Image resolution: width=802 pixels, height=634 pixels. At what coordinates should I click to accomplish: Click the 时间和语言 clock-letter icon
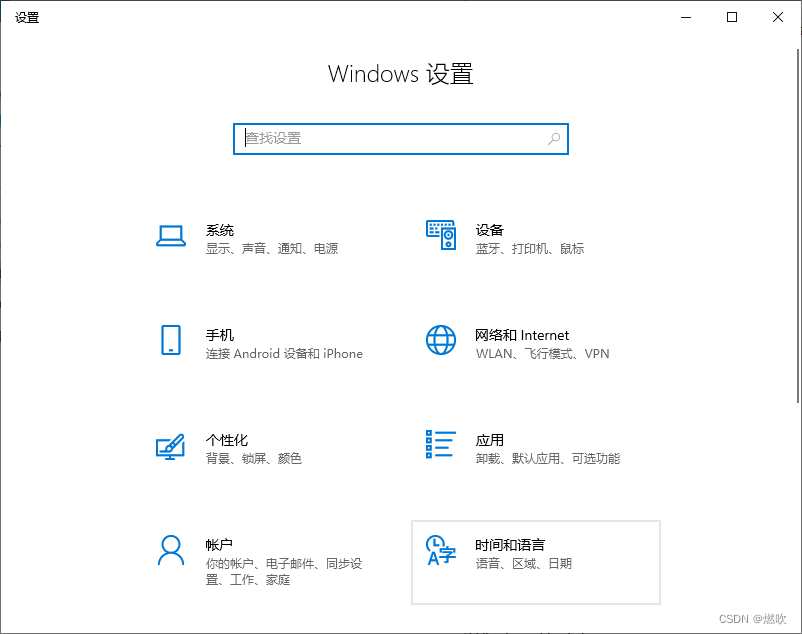coord(441,550)
